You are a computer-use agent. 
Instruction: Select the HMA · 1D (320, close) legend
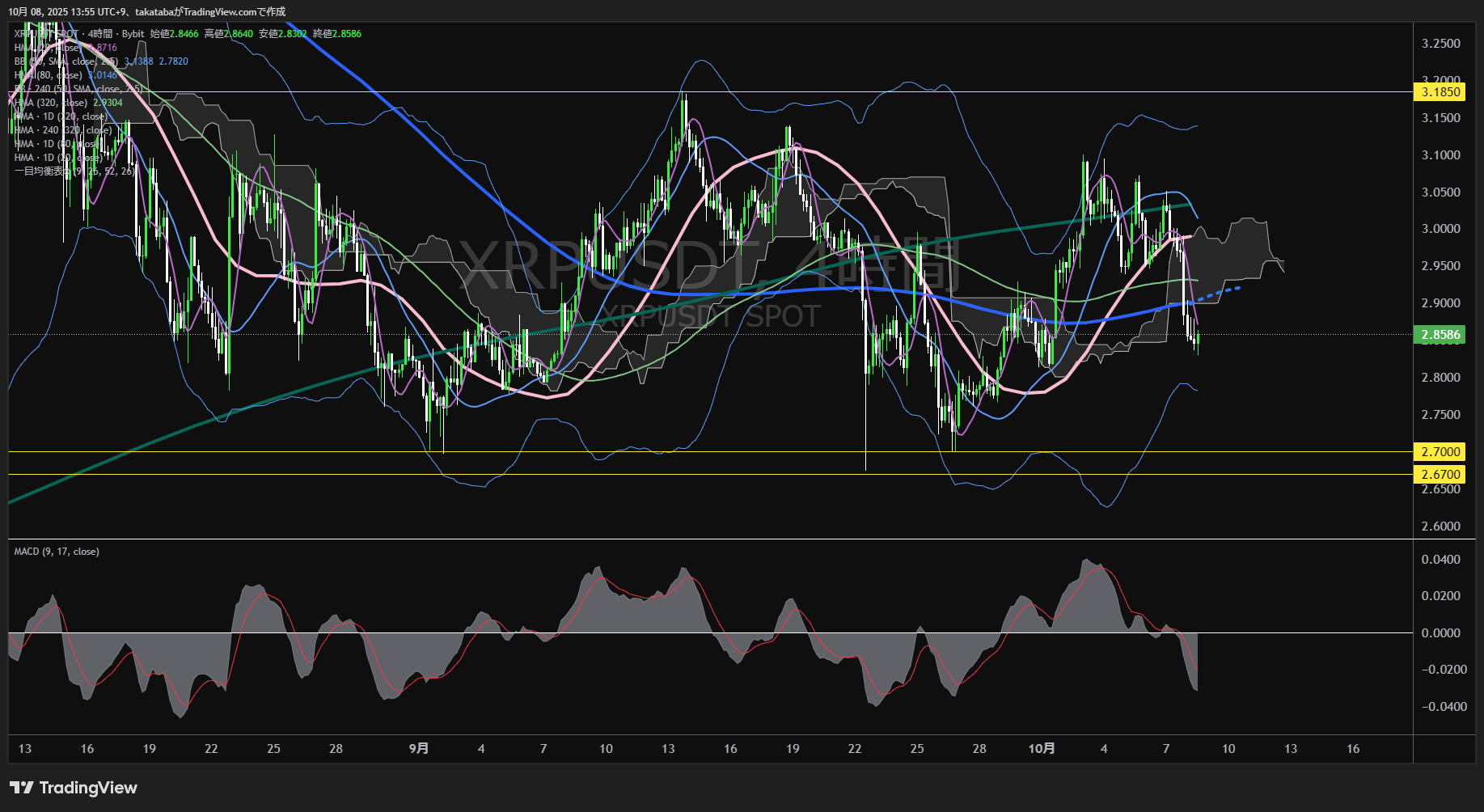point(61,116)
